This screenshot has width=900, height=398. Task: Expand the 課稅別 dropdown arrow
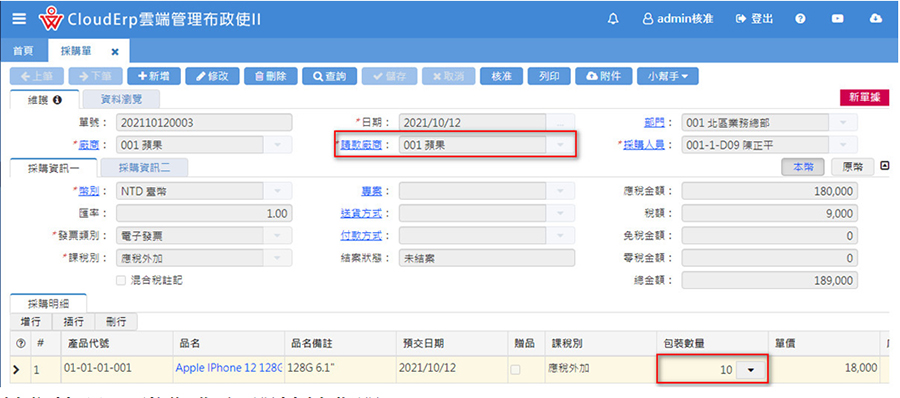point(278,258)
